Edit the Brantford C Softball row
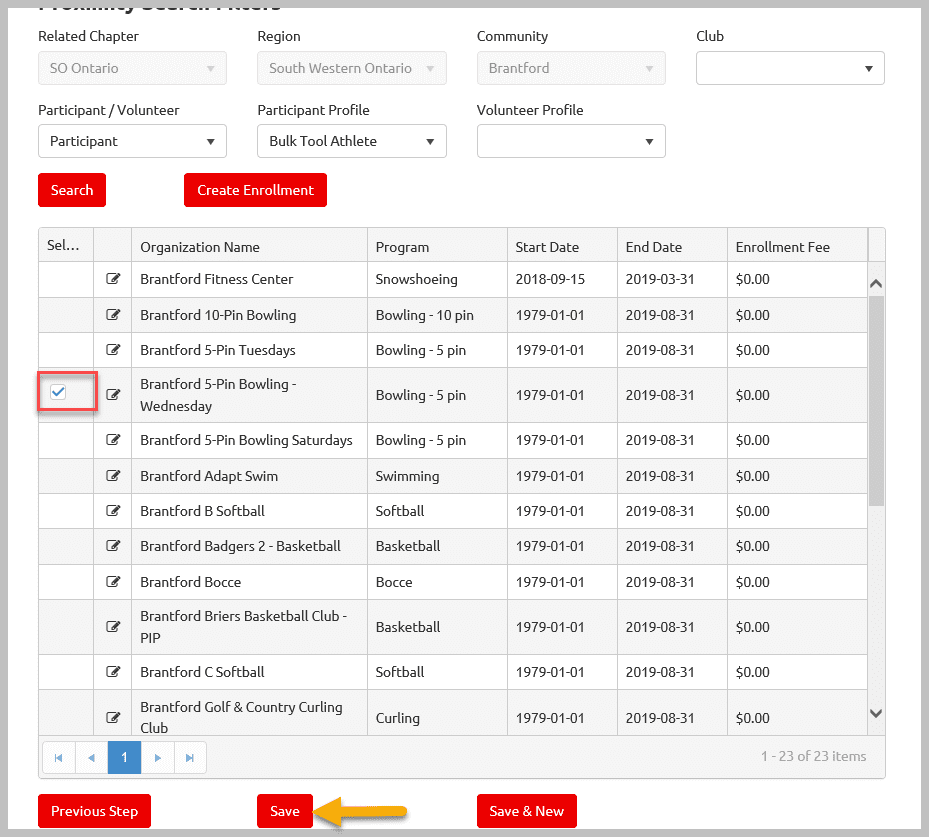 [x=113, y=672]
